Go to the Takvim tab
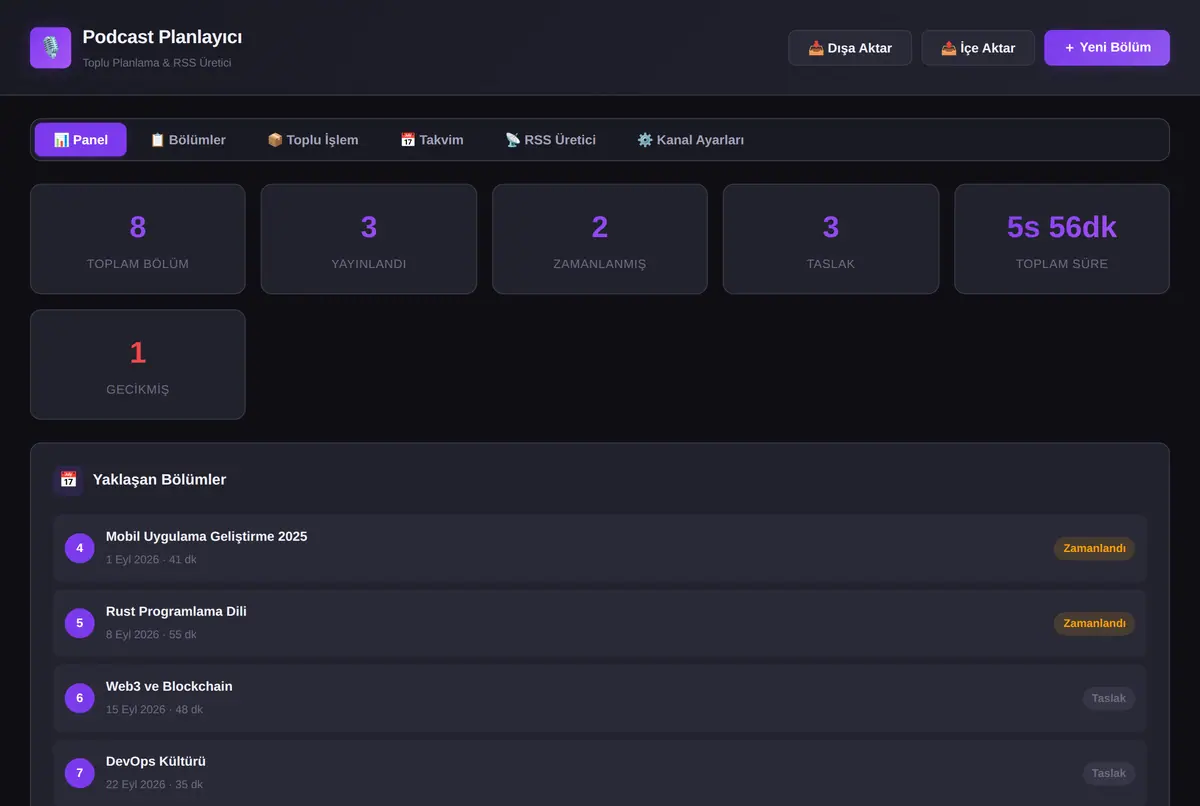Screen dimensions: 1200x806 [x=432, y=140]
